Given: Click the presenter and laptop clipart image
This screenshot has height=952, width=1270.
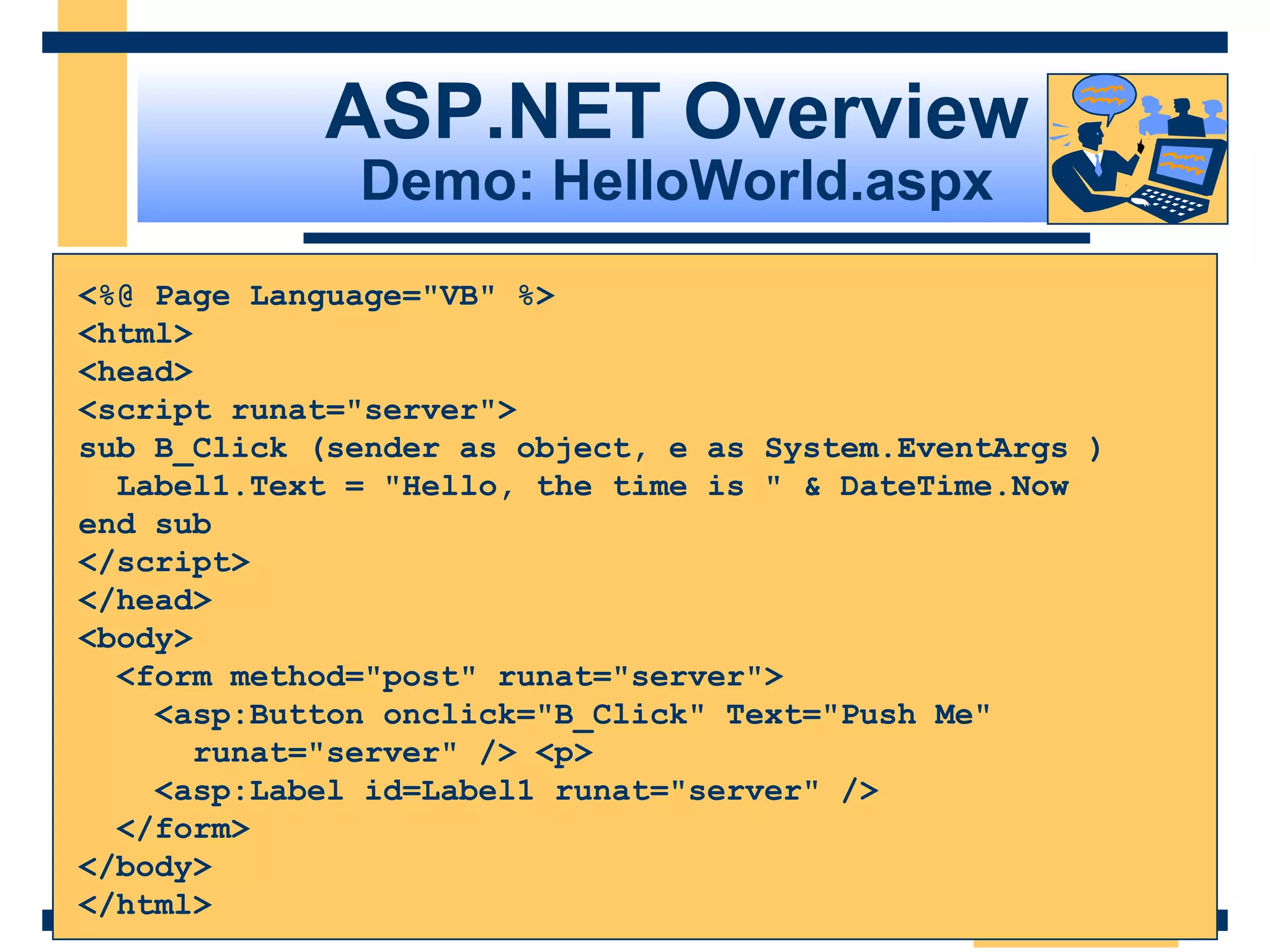Looking at the screenshot, I should 1137,149.
